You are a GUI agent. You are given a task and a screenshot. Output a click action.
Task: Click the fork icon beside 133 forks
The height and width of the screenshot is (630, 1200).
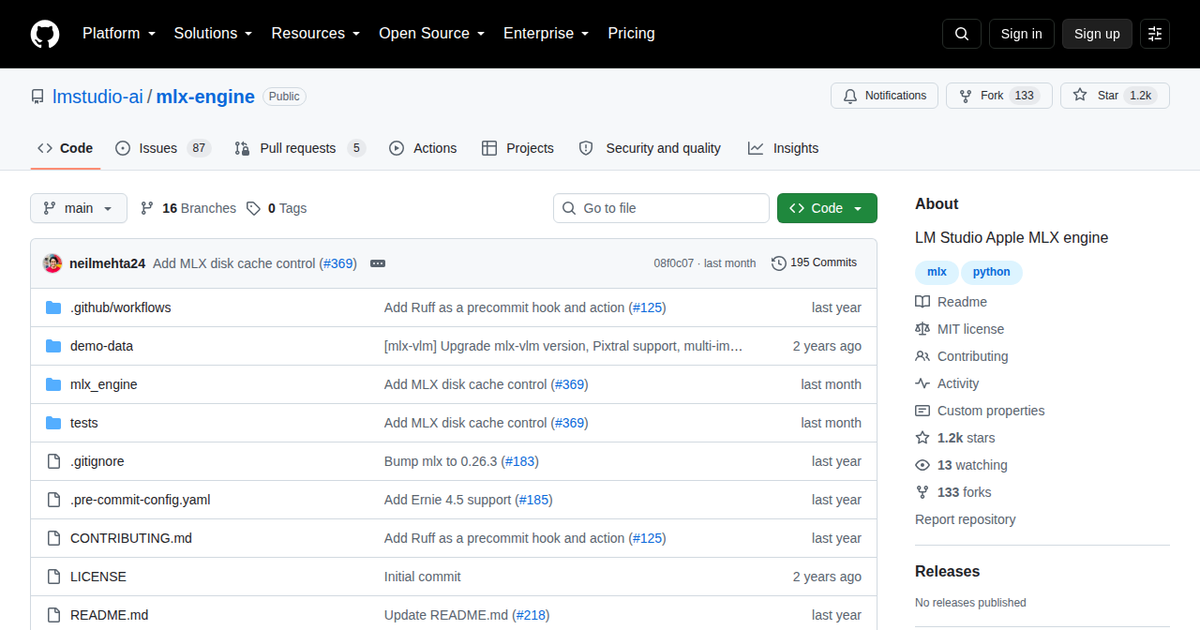click(x=922, y=492)
